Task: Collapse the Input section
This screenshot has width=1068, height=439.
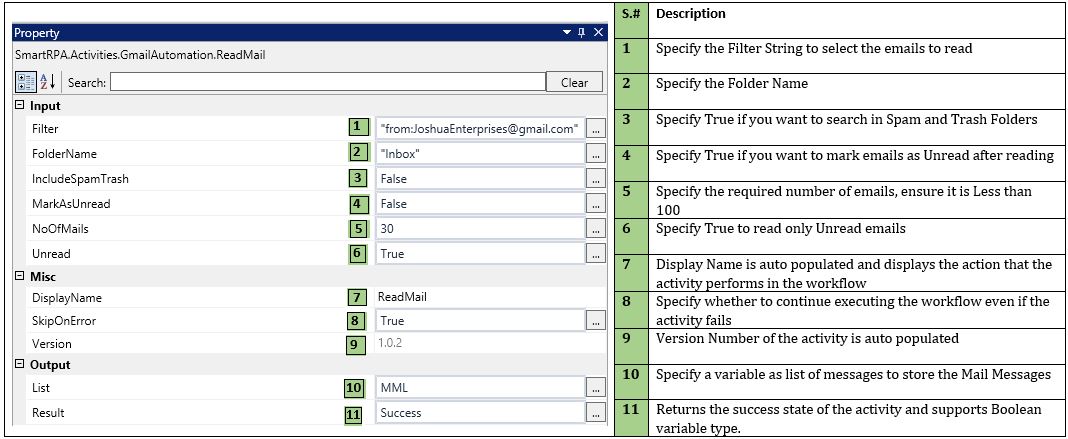Action: pos(20,106)
